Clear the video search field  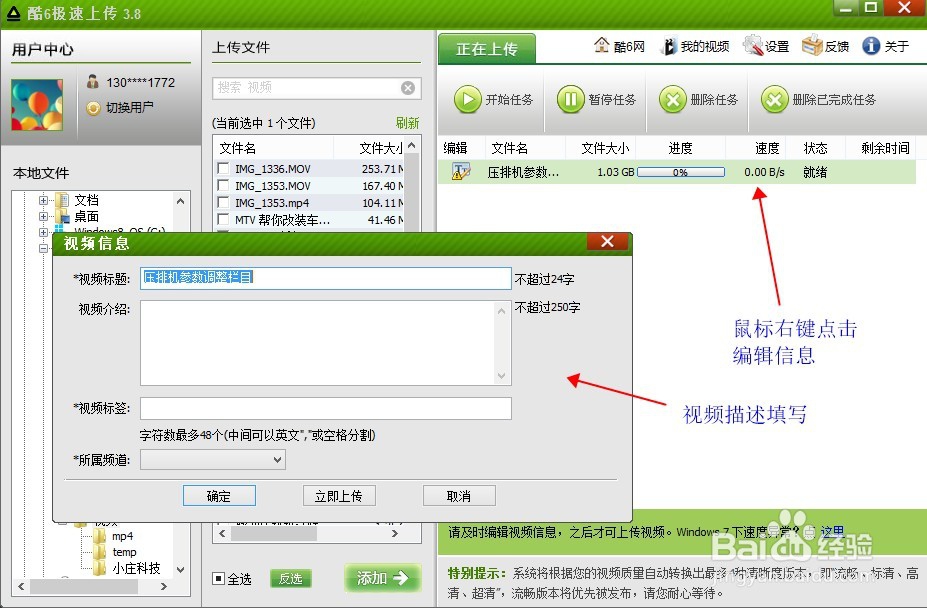point(408,88)
